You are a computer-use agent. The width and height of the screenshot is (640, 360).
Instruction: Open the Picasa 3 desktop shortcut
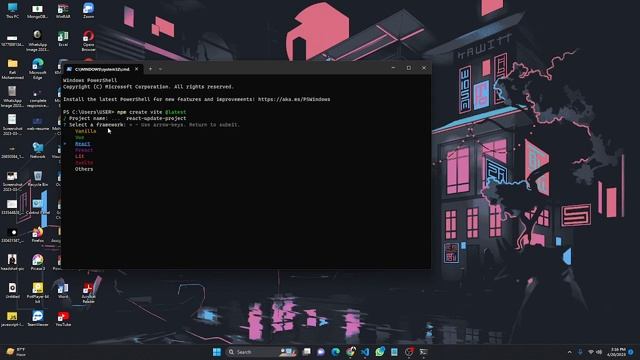coord(38,262)
